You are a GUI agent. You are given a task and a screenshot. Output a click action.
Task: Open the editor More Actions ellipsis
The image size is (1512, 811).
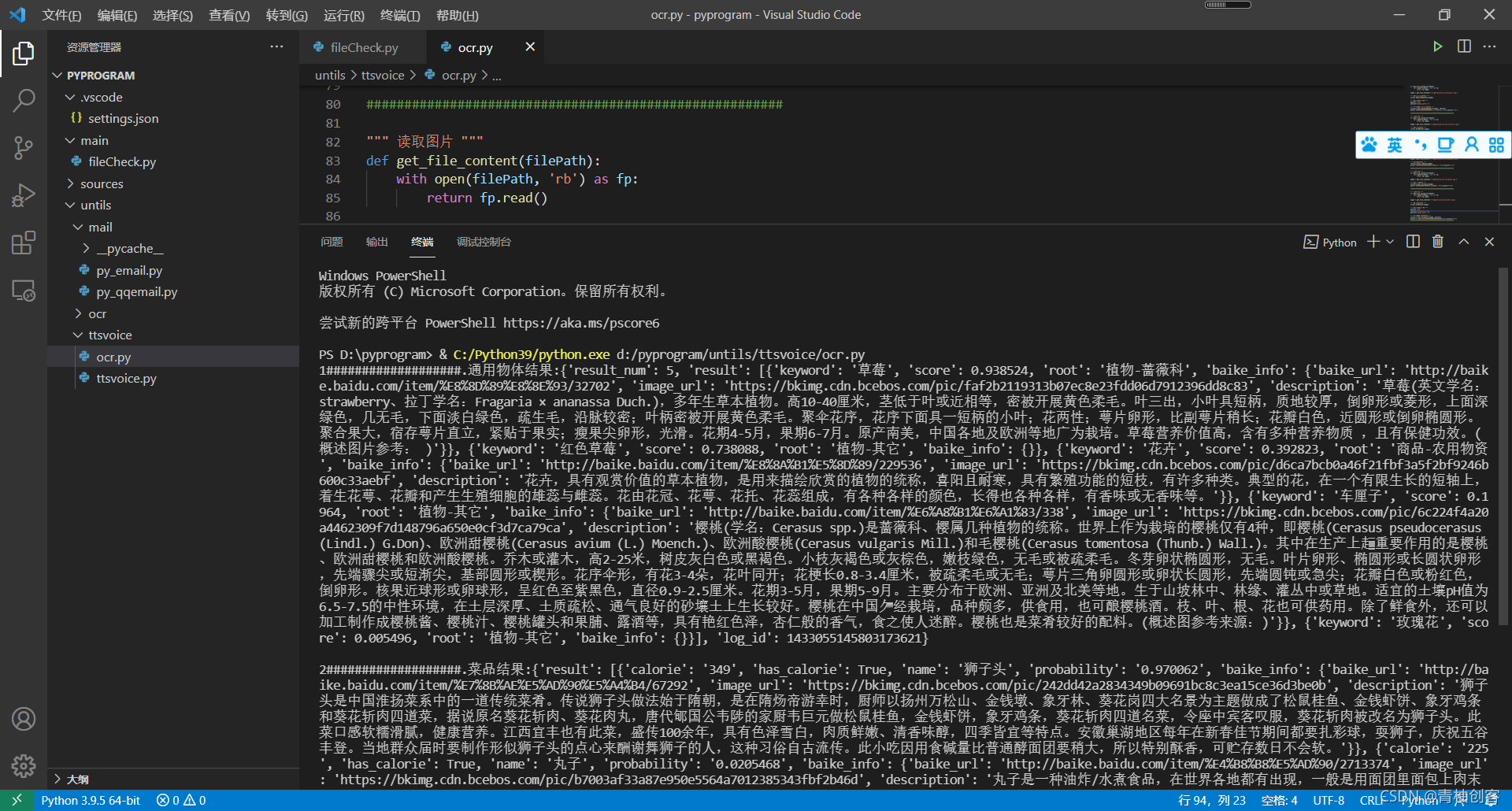[x=1489, y=46]
